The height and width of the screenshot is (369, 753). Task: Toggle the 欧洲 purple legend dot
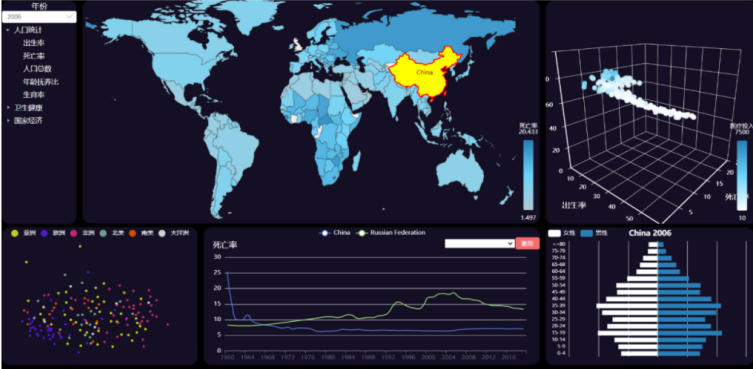(45, 233)
